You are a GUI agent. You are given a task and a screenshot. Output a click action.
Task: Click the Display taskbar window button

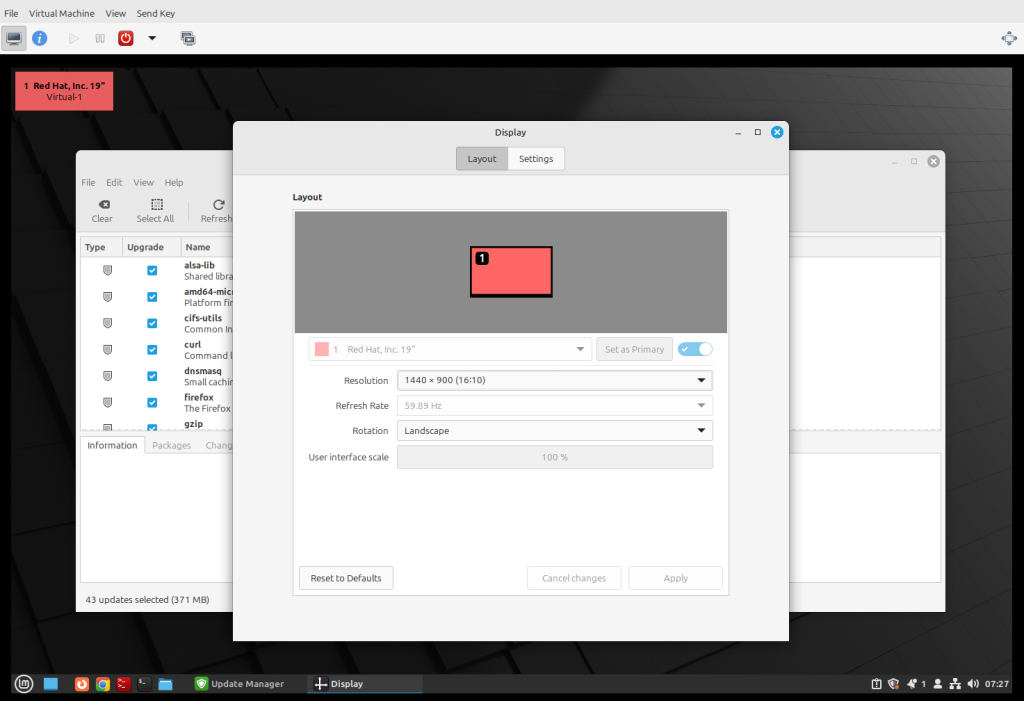364,684
